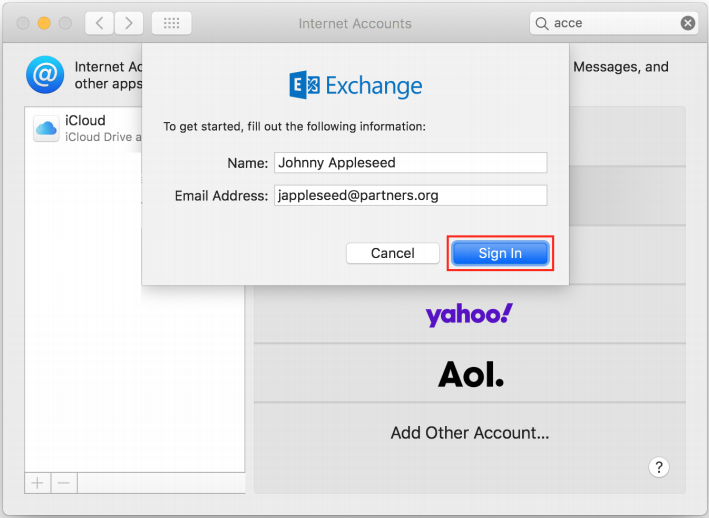Show all preferences grid button

171,23
